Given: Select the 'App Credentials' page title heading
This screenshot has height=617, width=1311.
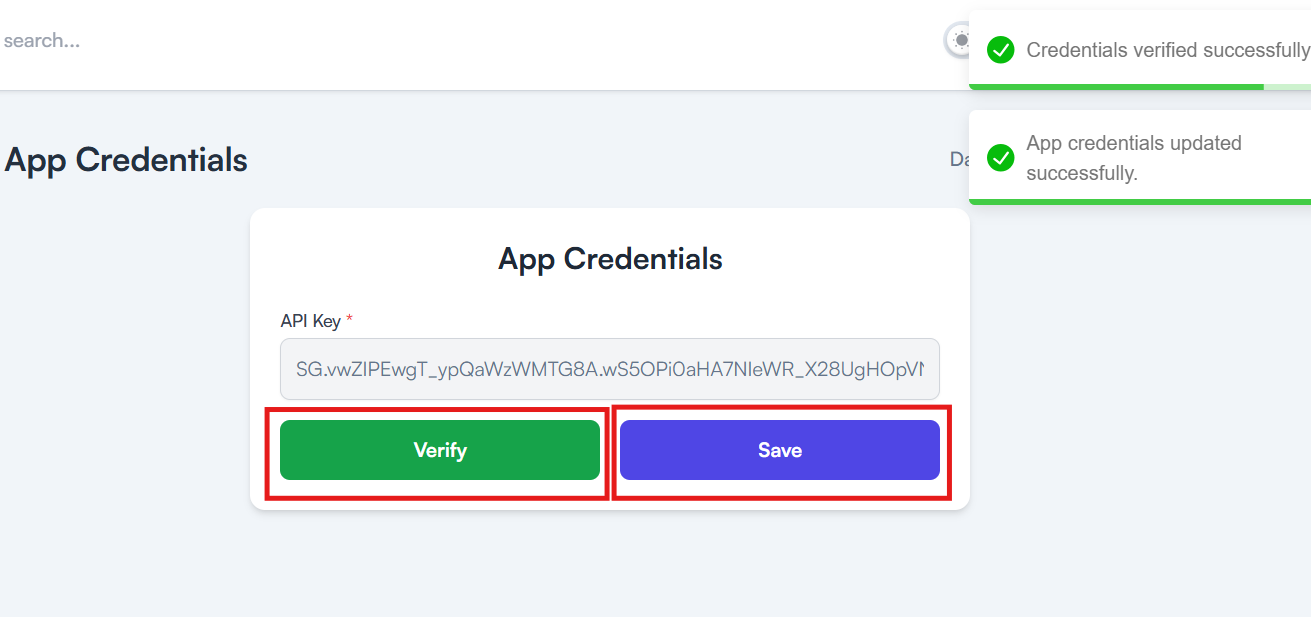Looking at the screenshot, I should point(126,160).
